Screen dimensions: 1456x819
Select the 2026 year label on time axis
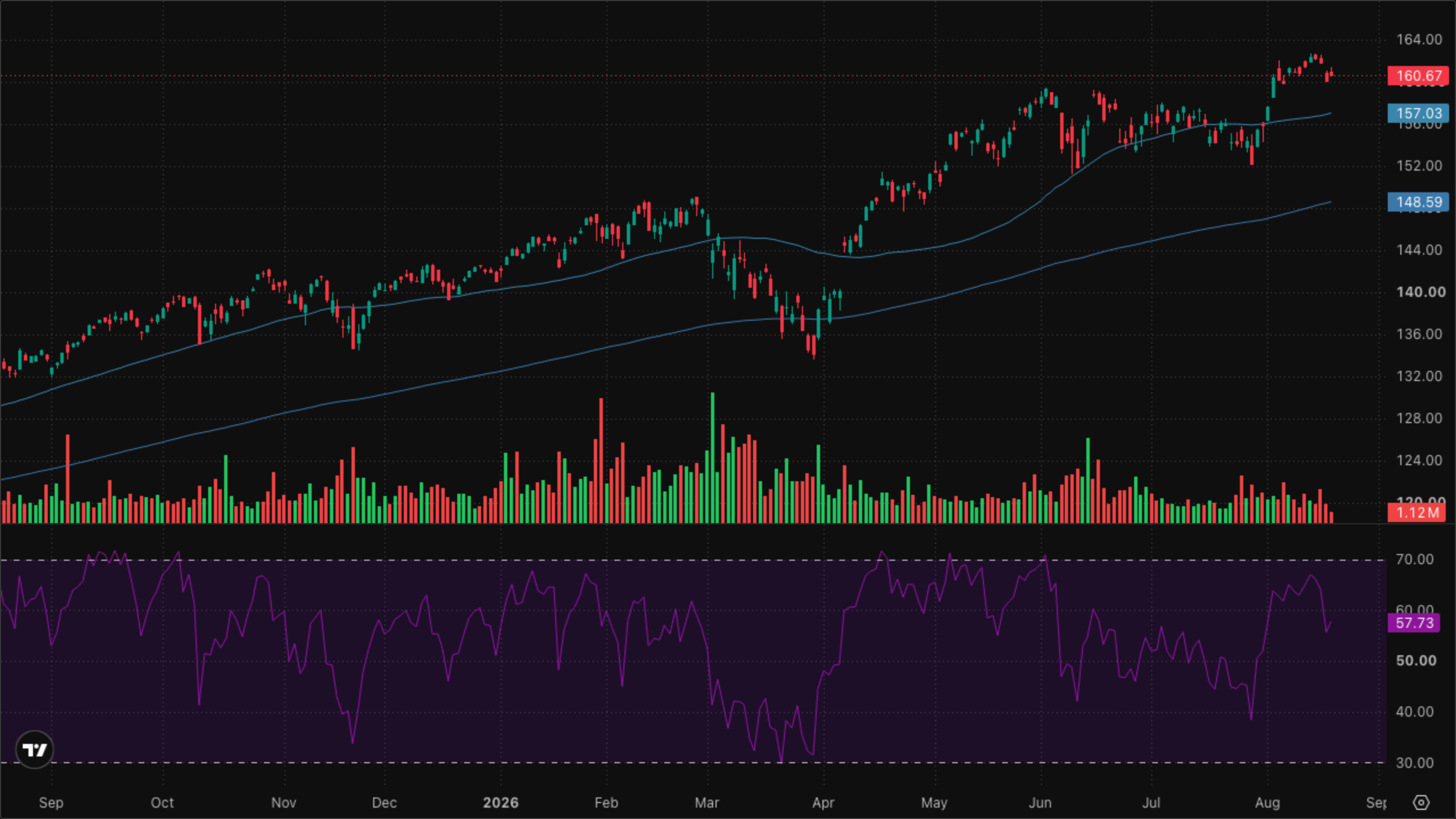(x=500, y=803)
